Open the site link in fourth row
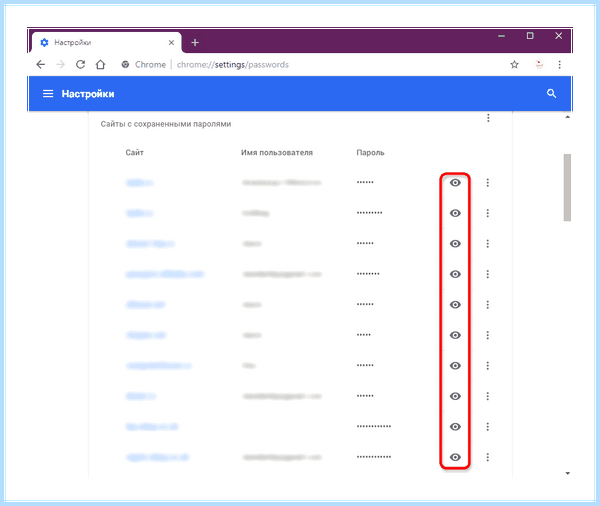 click(165, 274)
